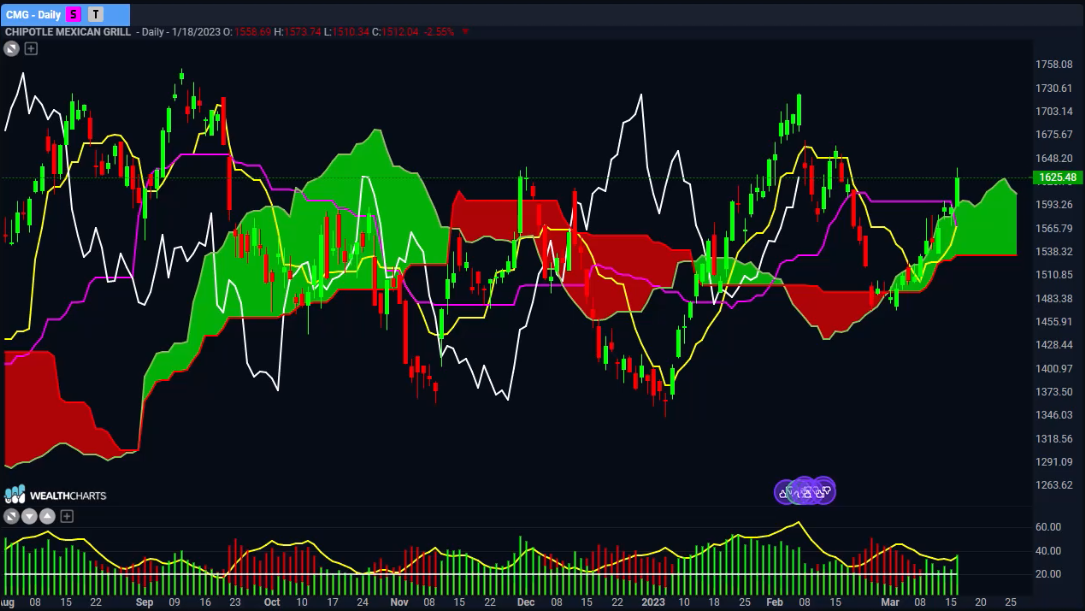The width and height of the screenshot is (1085, 611).
Task: Click the 1455.91 price axis label
Action: click(1054, 321)
